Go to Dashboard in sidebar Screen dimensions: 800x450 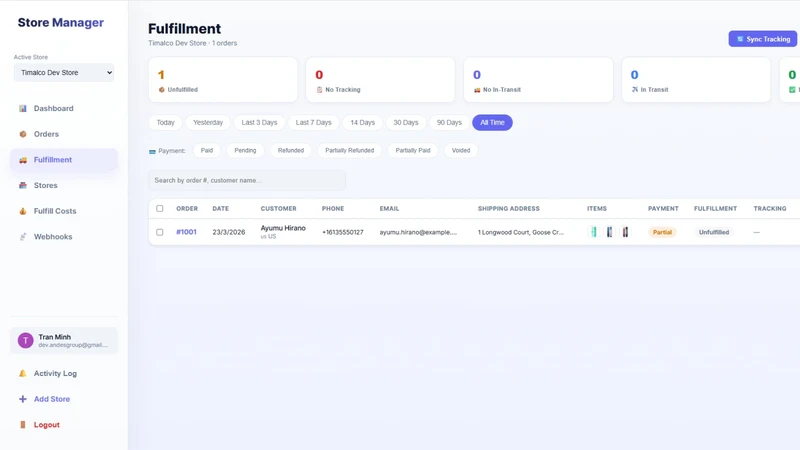(64, 109)
